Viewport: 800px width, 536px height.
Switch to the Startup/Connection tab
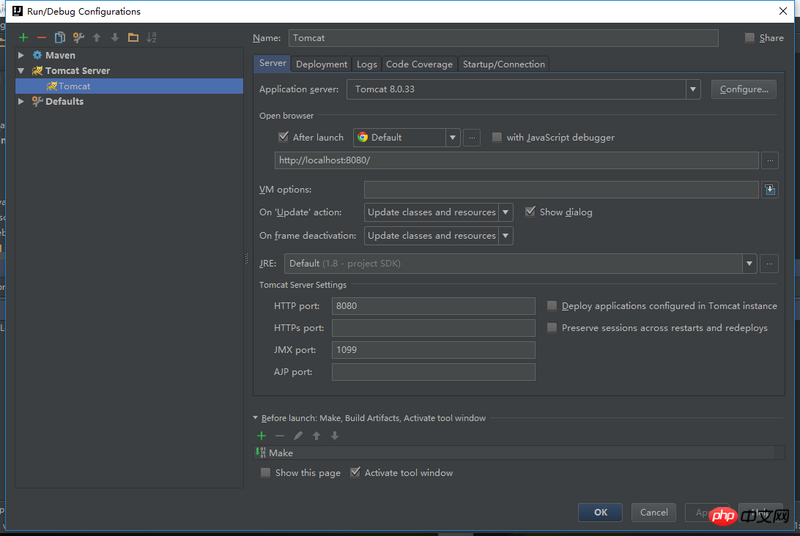click(x=504, y=64)
